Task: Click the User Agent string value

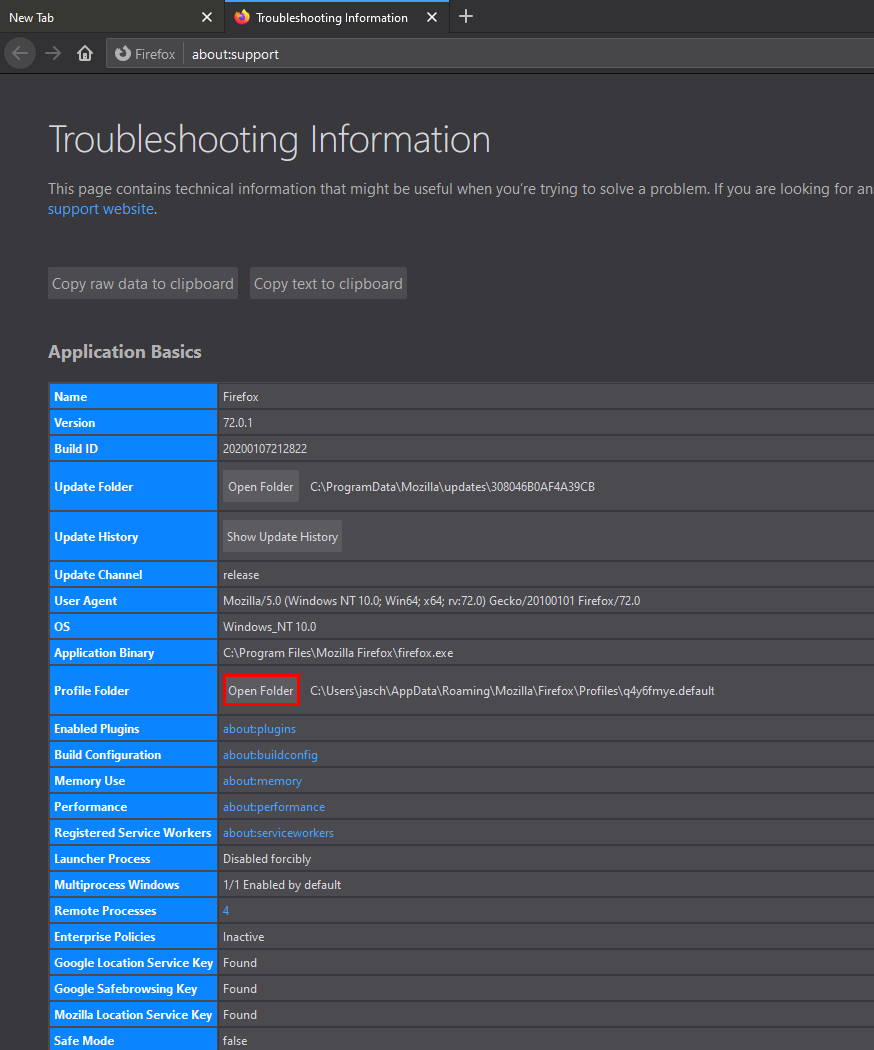Action: [x=431, y=601]
